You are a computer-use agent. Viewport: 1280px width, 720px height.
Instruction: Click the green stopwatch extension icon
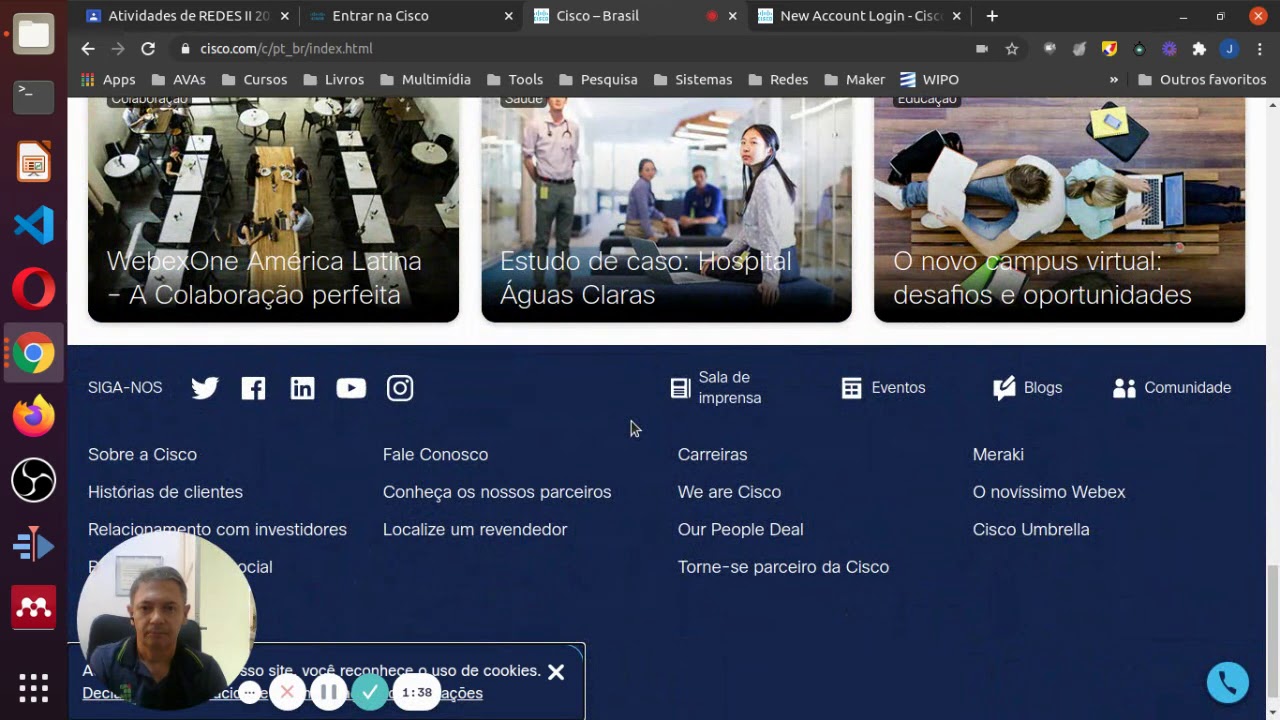click(x=1139, y=48)
